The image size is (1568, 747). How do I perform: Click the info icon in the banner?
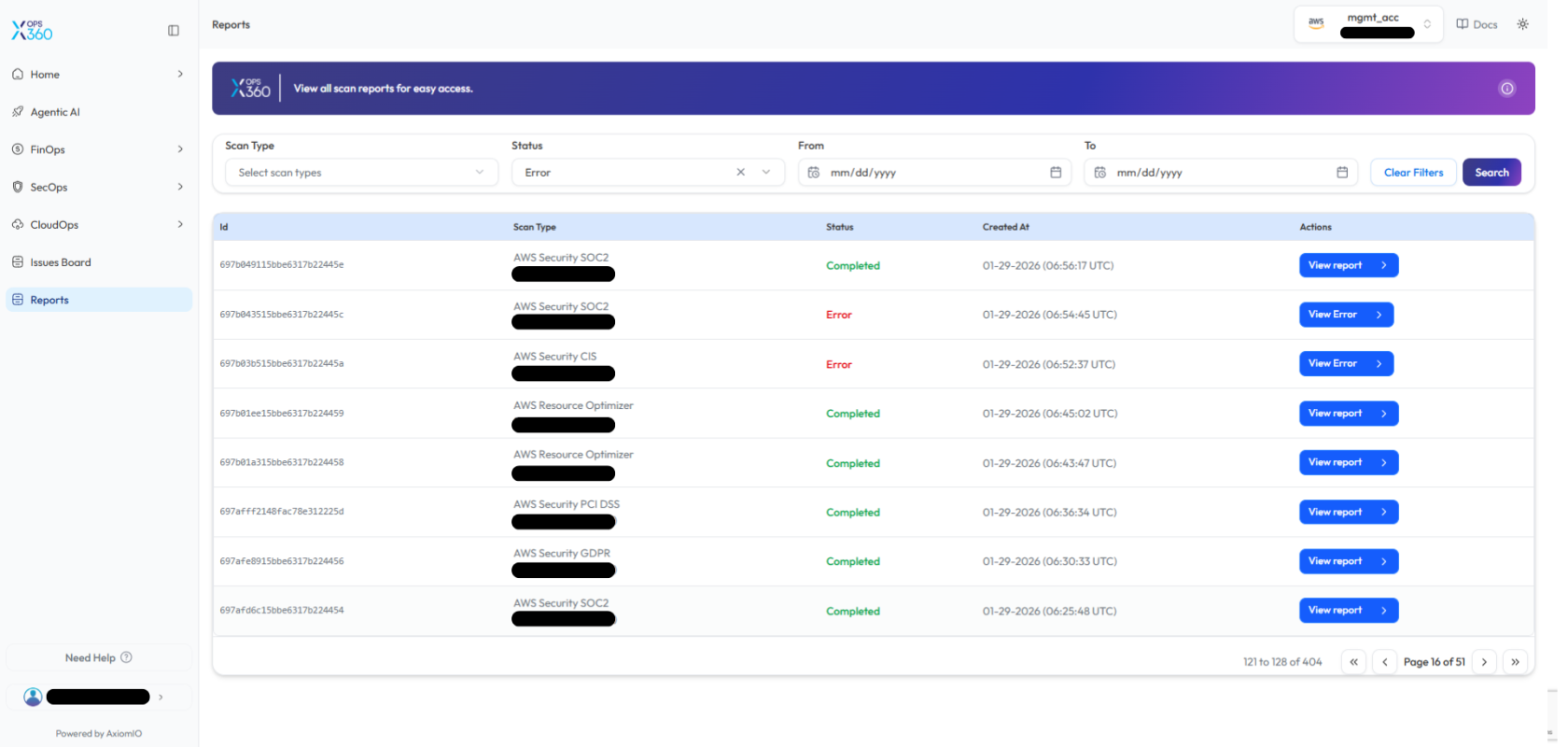1506,89
